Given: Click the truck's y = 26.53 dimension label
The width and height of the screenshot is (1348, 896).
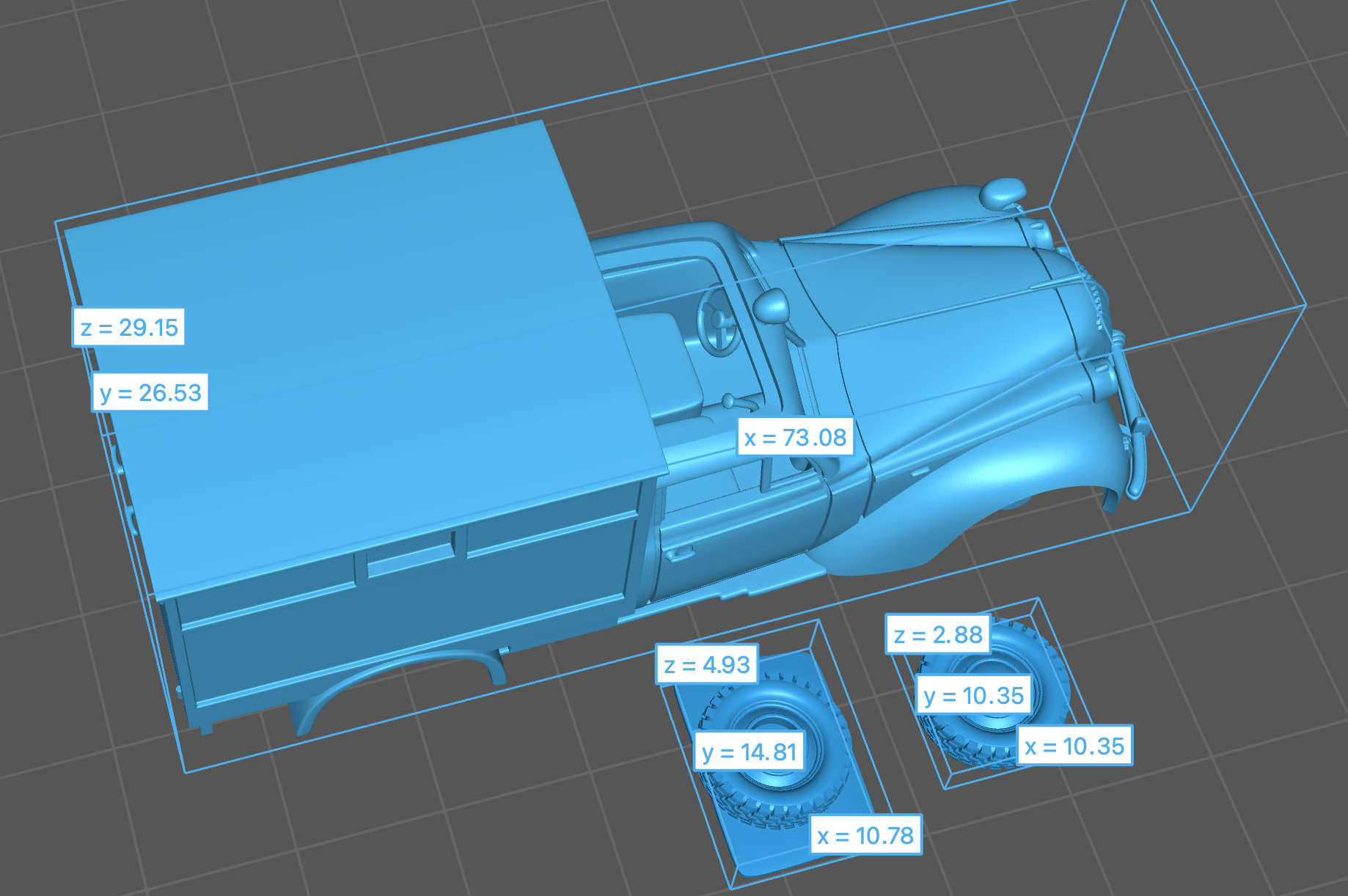Looking at the screenshot, I should coord(150,393).
